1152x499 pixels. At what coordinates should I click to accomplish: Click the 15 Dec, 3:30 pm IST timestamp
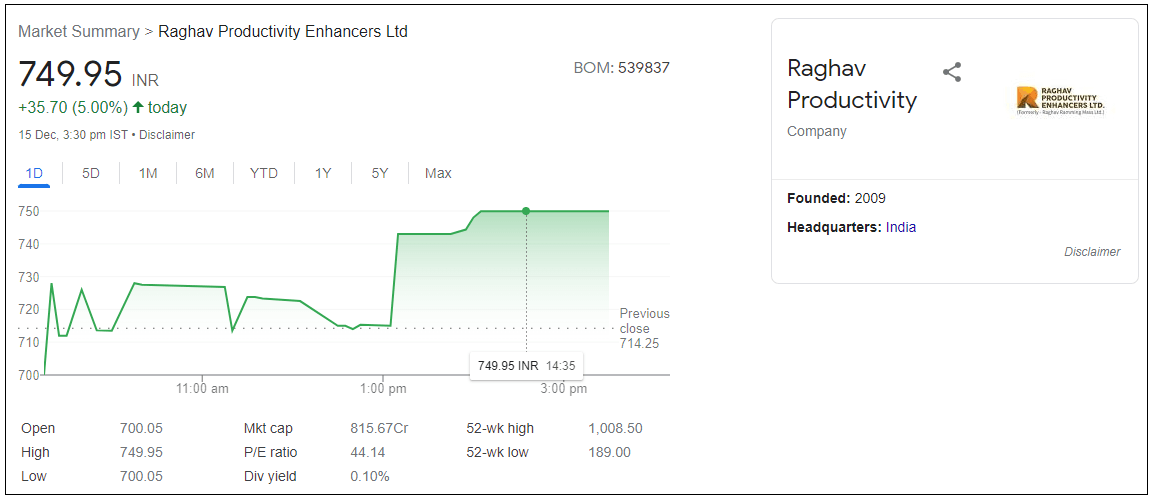[73, 135]
